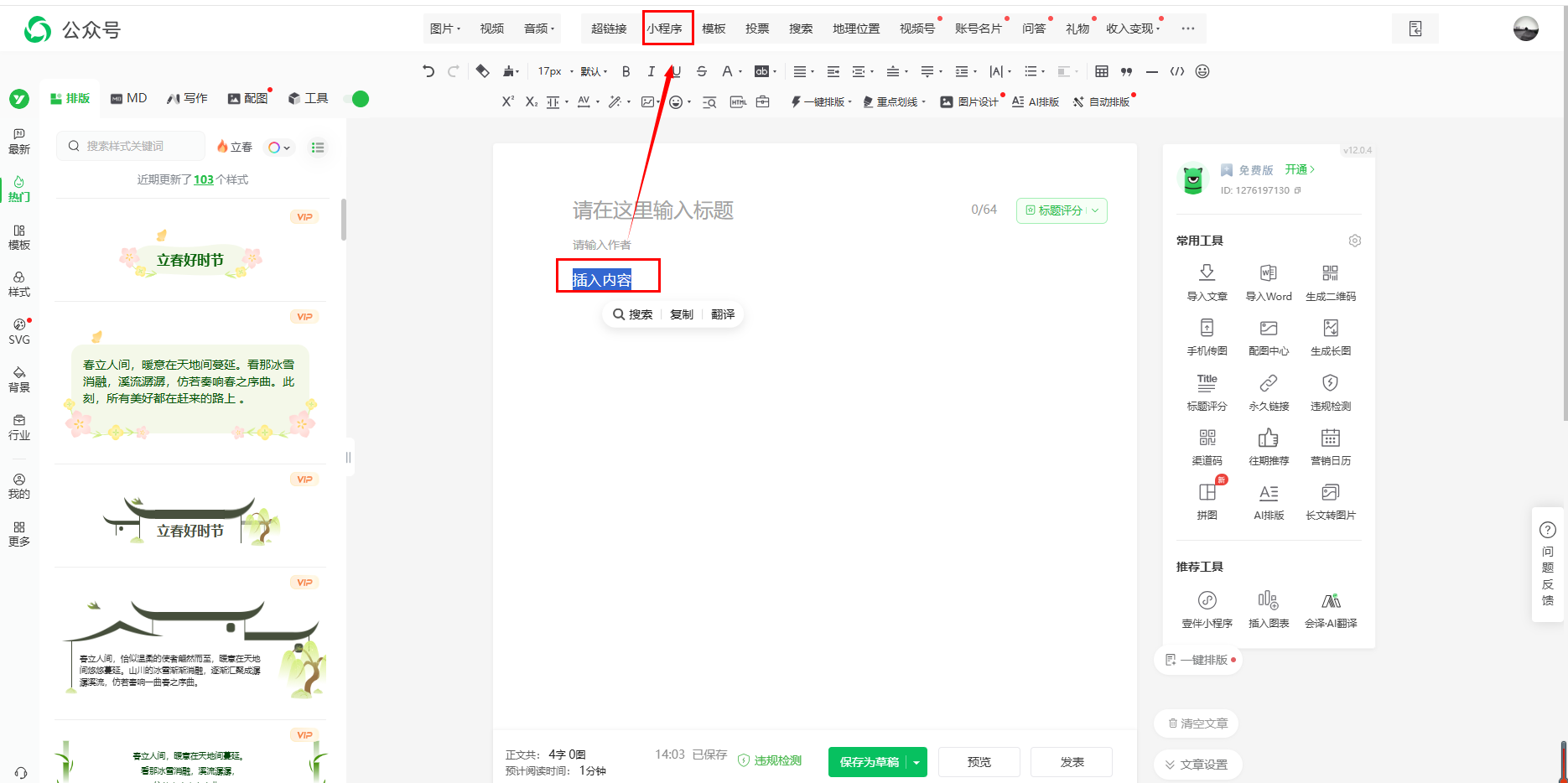Toggle bold formatting with the B icon

(x=626, y=71)
